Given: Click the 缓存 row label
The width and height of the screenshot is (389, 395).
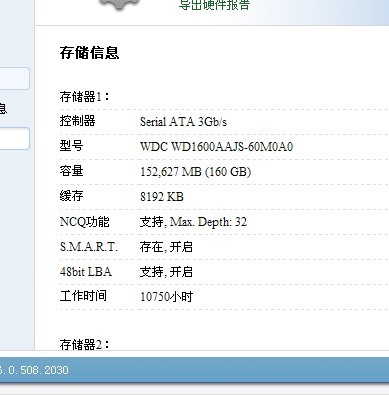Looking at the screenshot, I should click(71, 196).
